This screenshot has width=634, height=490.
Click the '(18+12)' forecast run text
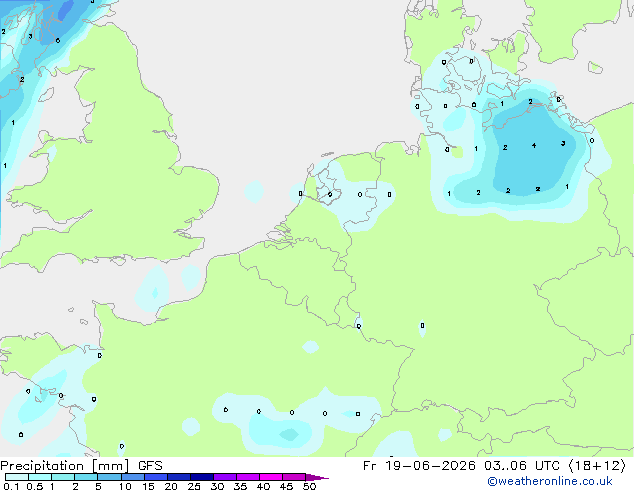(597, 466)
